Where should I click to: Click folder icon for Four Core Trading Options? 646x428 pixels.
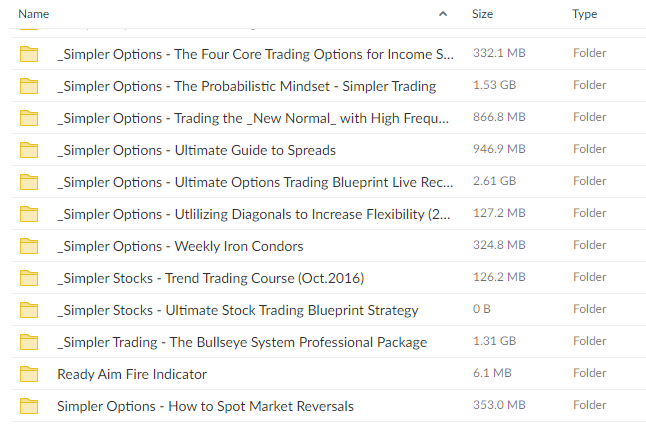point(29,54)
